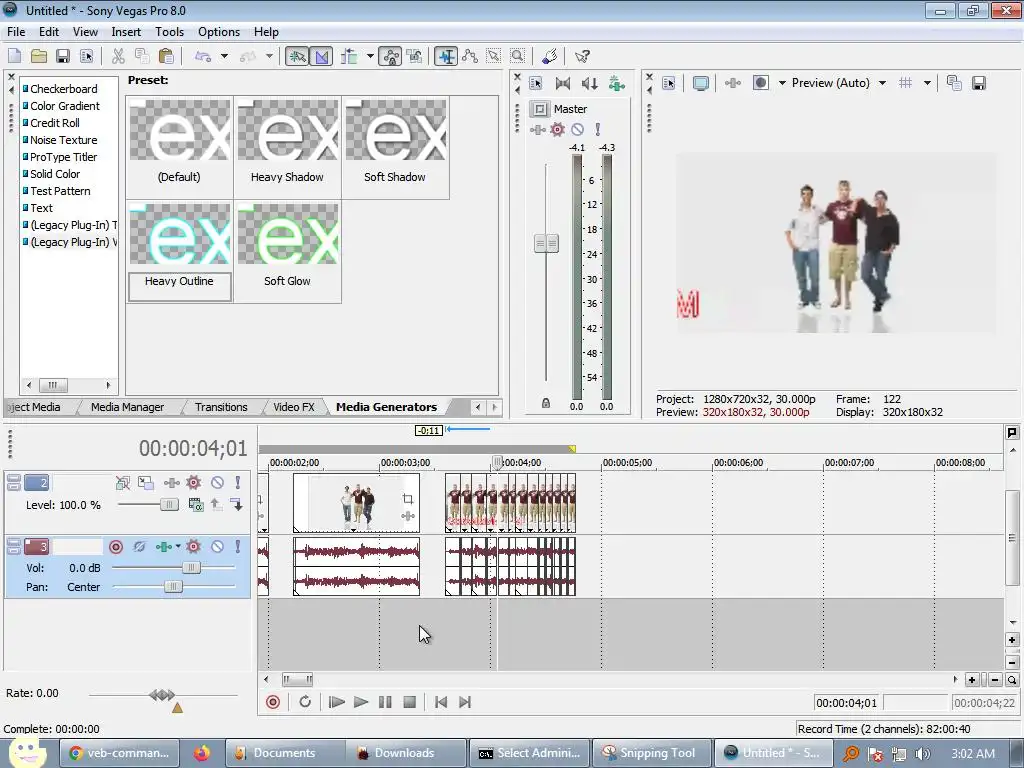Open Split Screen View dropdown arrow
This screenshot has height=768, width=1024.
click(x=782, y=83)
